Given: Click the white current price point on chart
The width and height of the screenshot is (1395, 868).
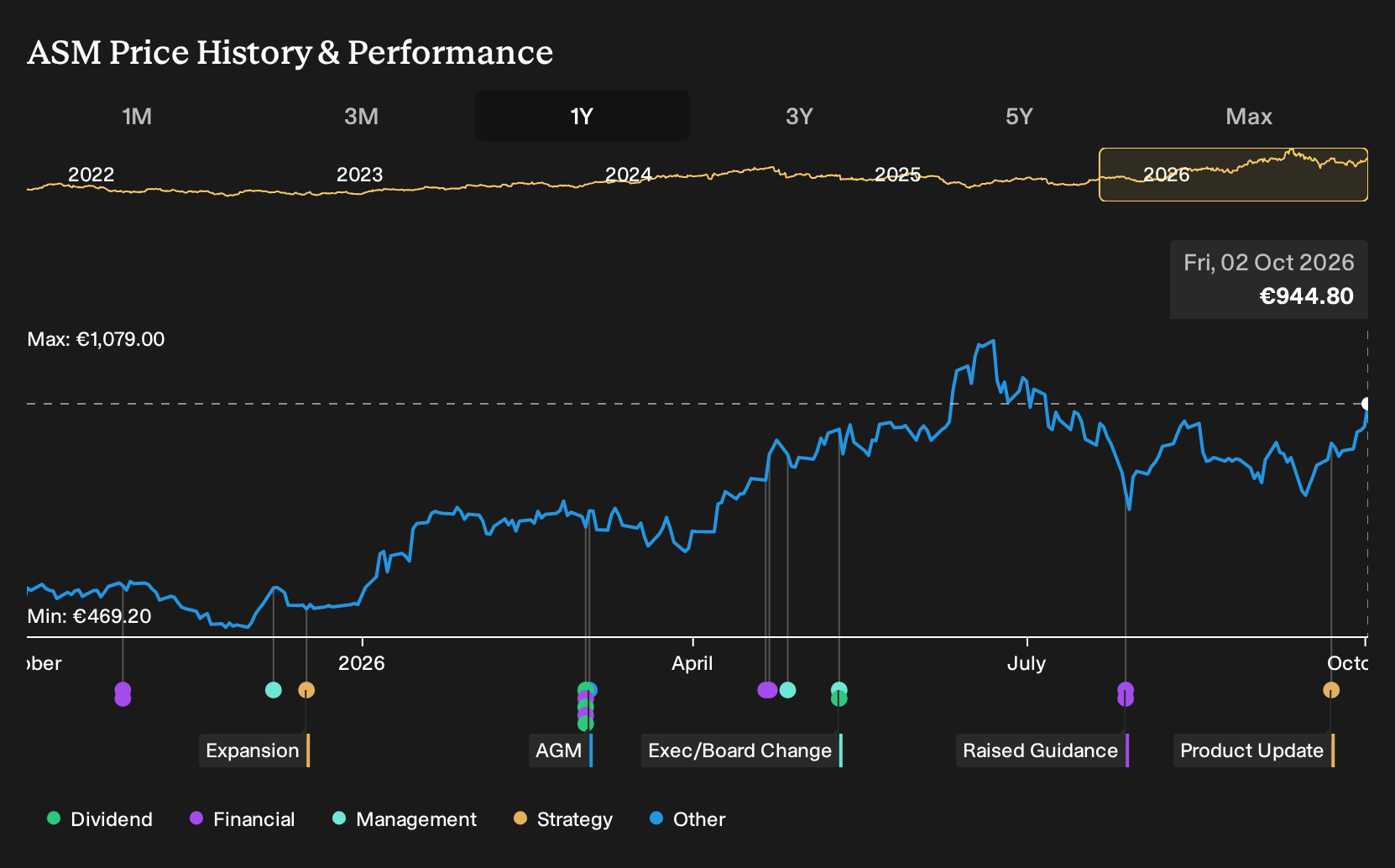Looking at the screenshot, I should click(x=1366, y=404).
